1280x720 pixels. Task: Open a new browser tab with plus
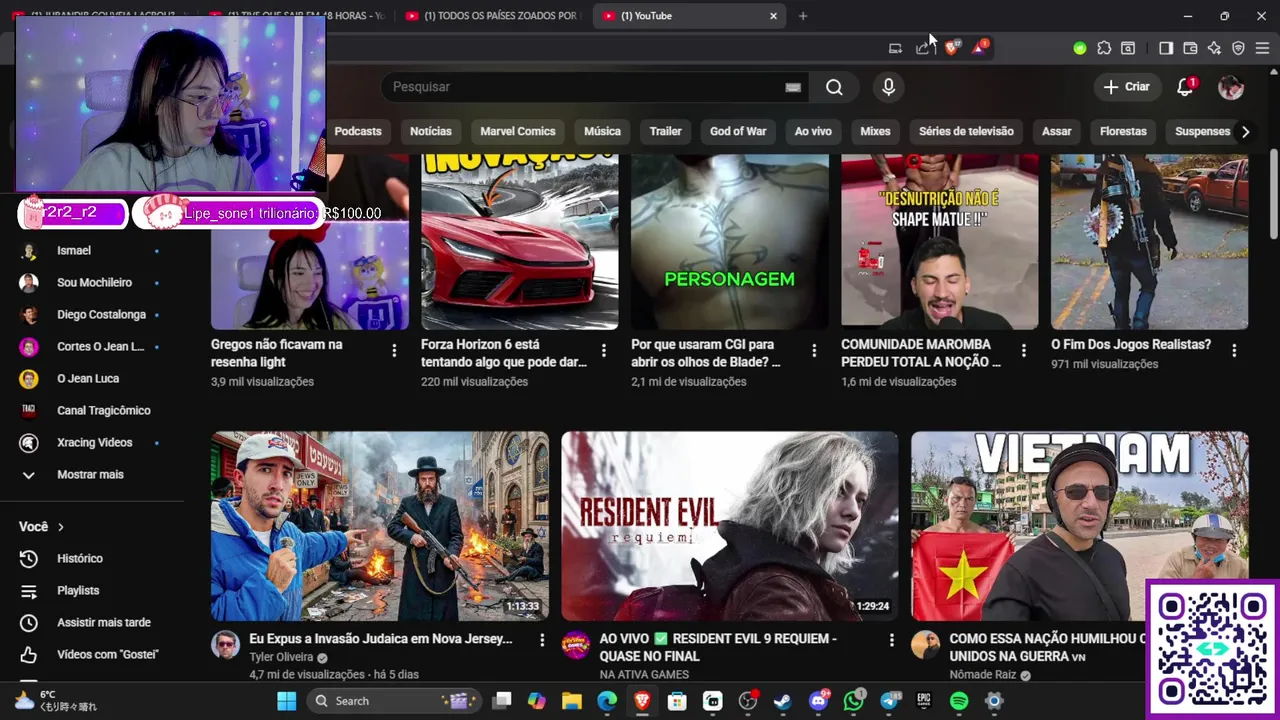click(x=803, y=16)
